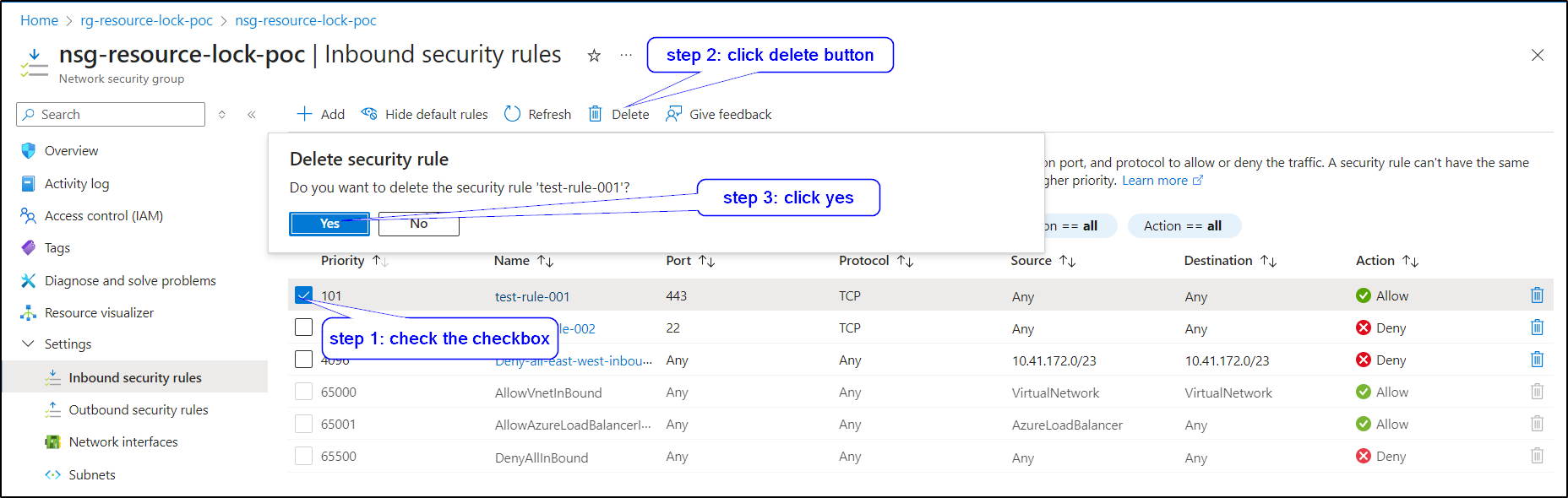The image size is (1568, 498).
Task: Sort by the Action column
Action: [x=1387, y=261]
